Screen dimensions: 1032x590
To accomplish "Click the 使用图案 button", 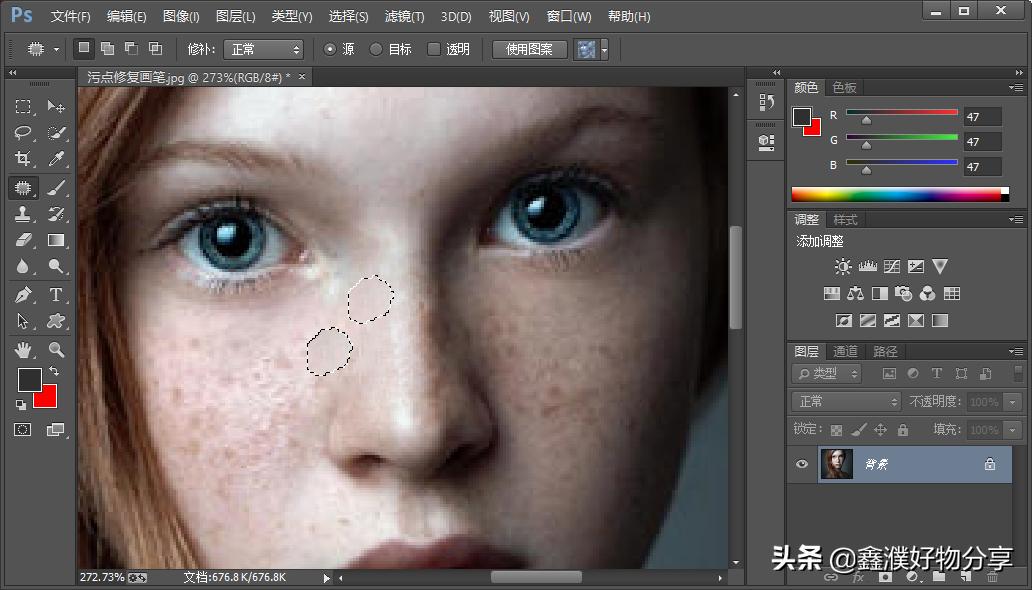I will pyautogui.click(x=530, y=49).
